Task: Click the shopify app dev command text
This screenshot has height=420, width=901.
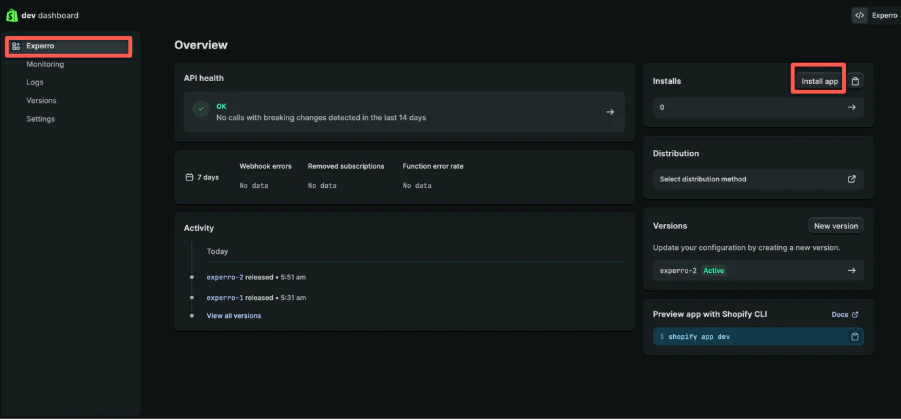Action: (699, 337)
